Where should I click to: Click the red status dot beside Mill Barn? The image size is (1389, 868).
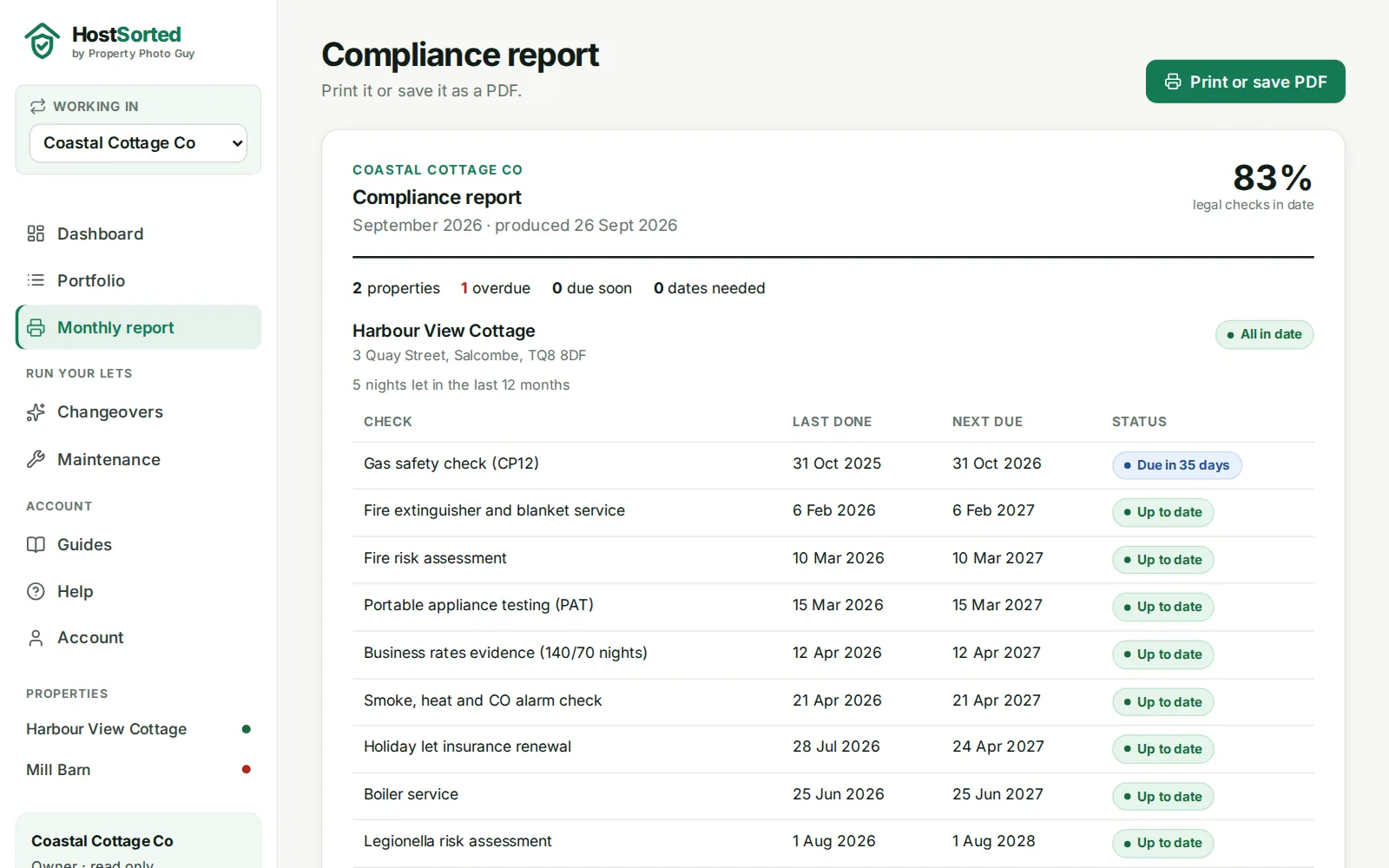247,769
